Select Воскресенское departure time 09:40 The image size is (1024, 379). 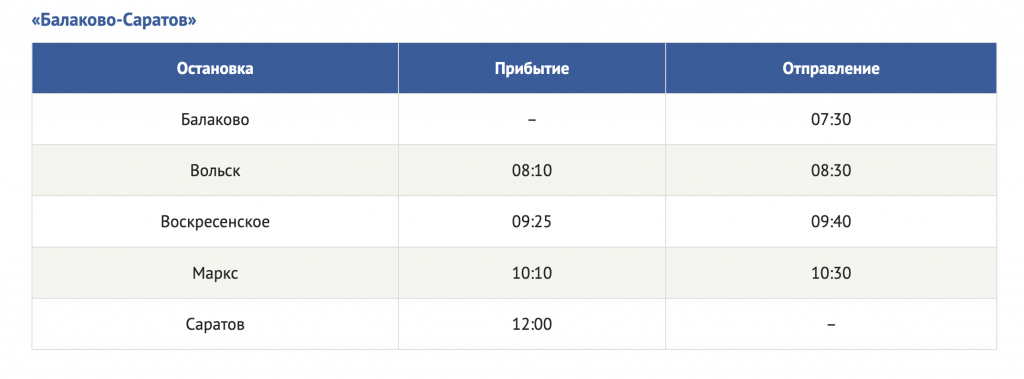831,222
